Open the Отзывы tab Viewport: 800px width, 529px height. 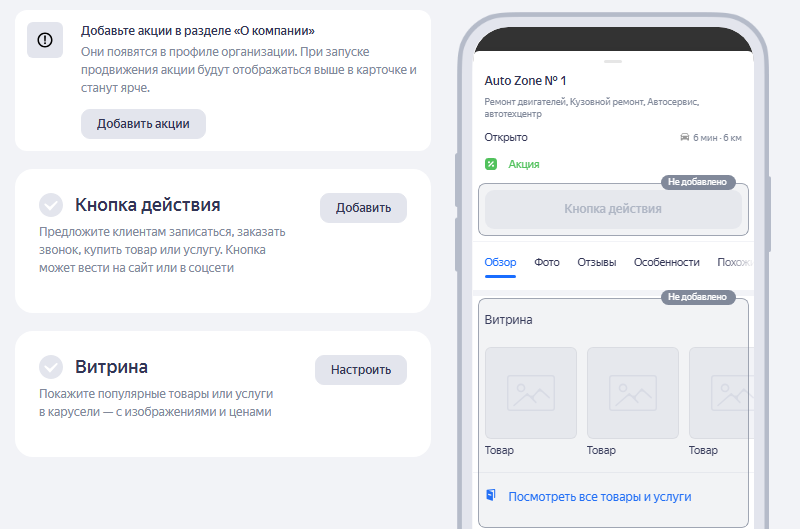point(596,262)
